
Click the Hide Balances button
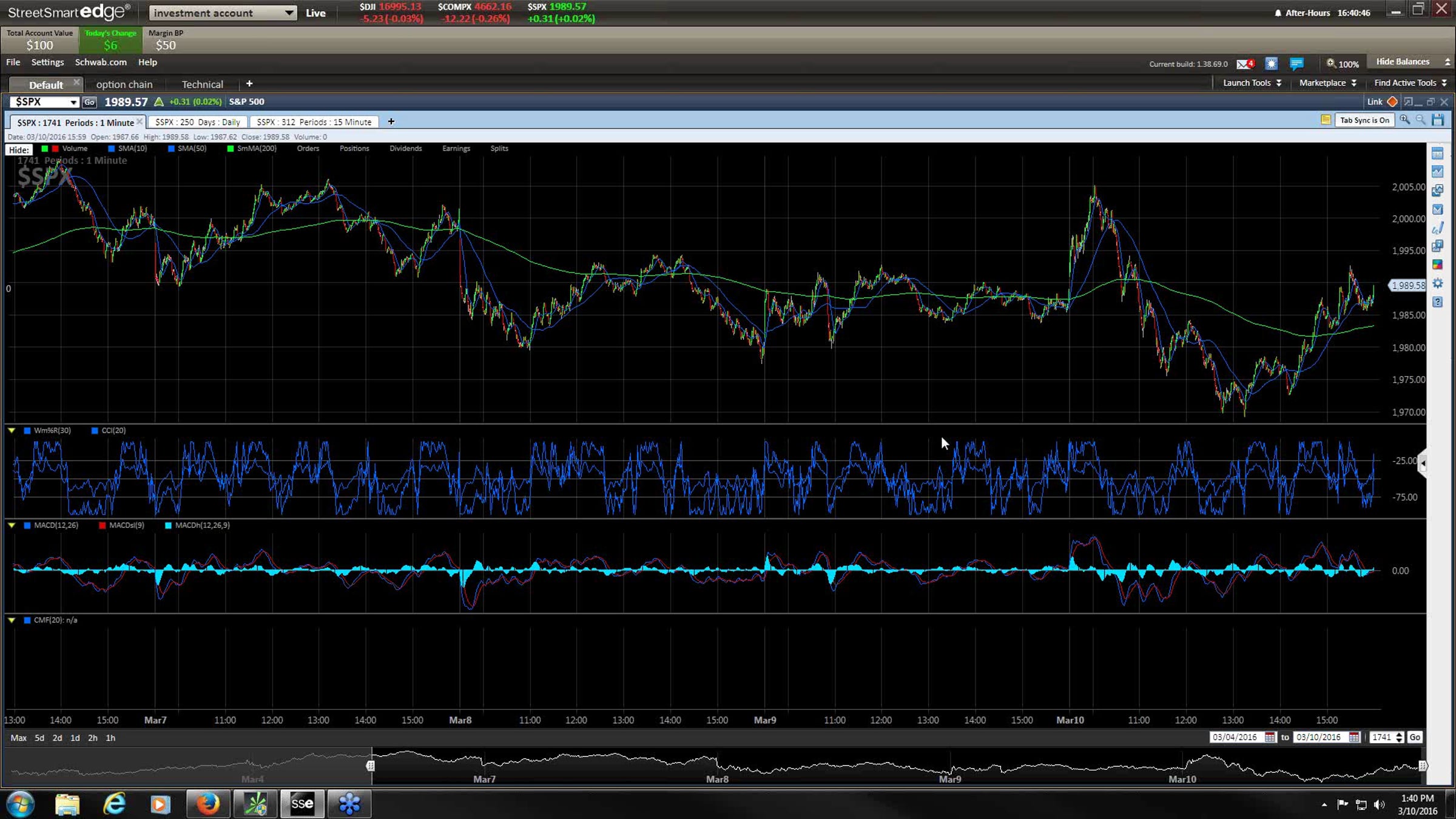[x=1403, y=62]
